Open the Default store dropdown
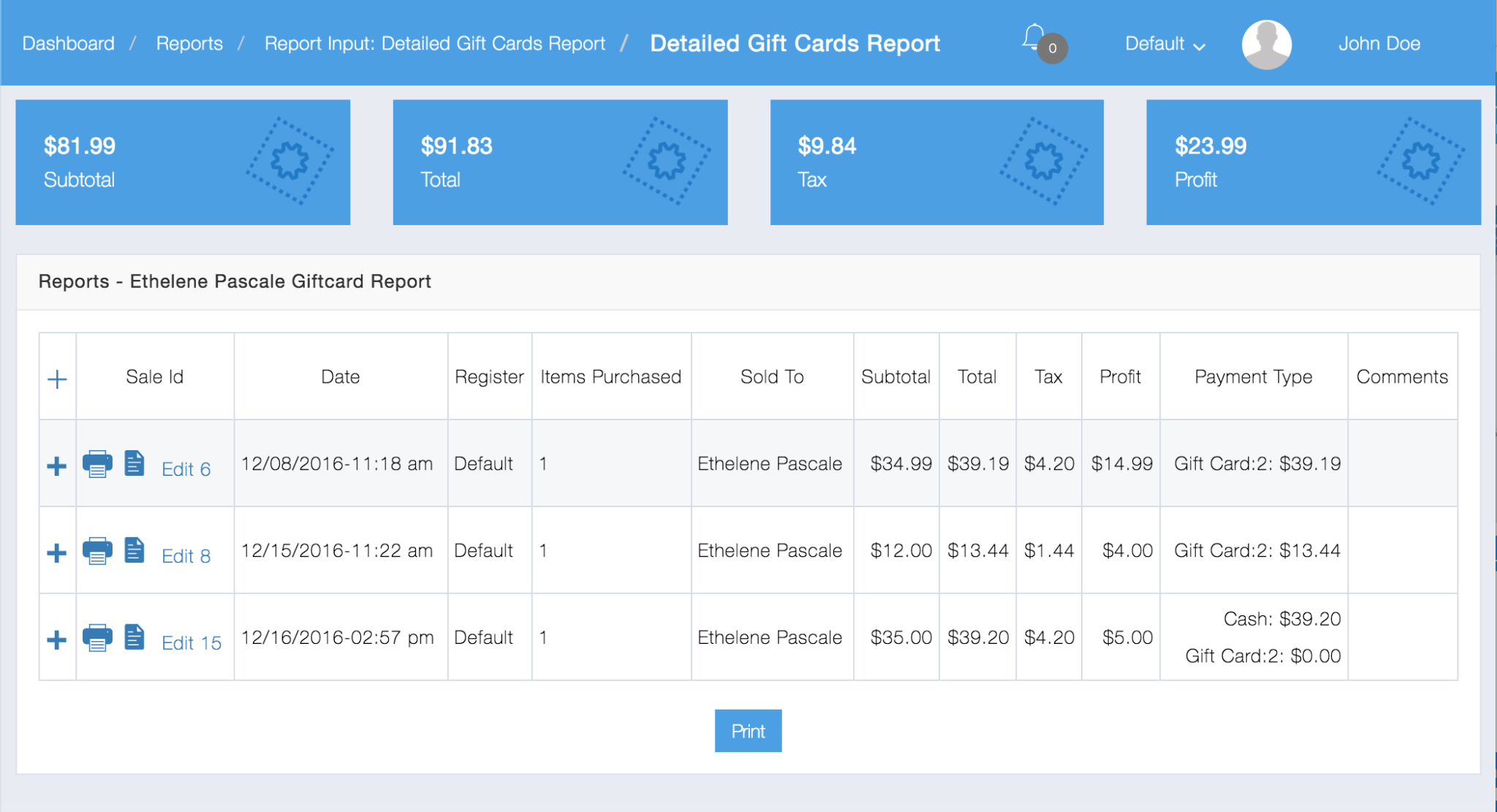 click(x=1164, y=44)
